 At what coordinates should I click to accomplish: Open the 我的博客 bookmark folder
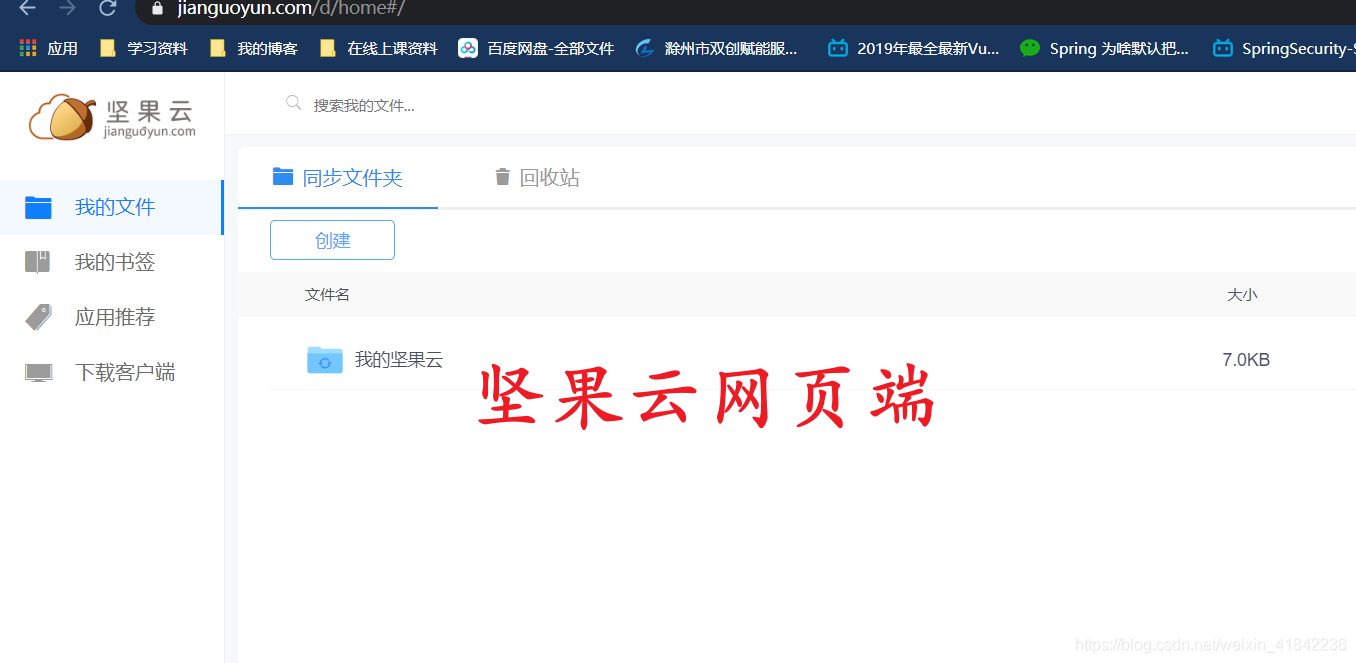point(253,48)
